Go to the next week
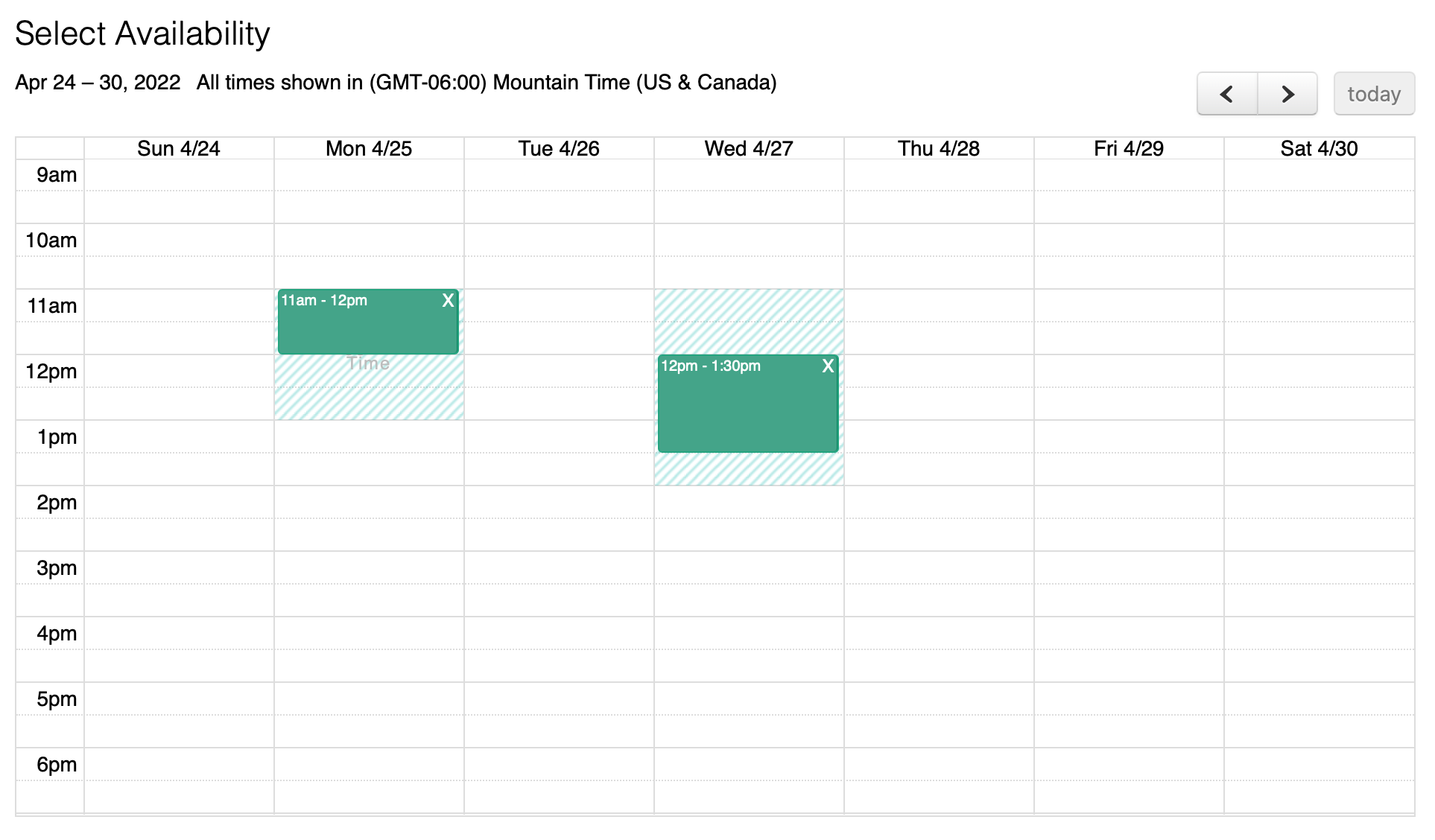The width and height of the screenshot is (1435, 840). pyautogui.click(x=1287, y=94)
